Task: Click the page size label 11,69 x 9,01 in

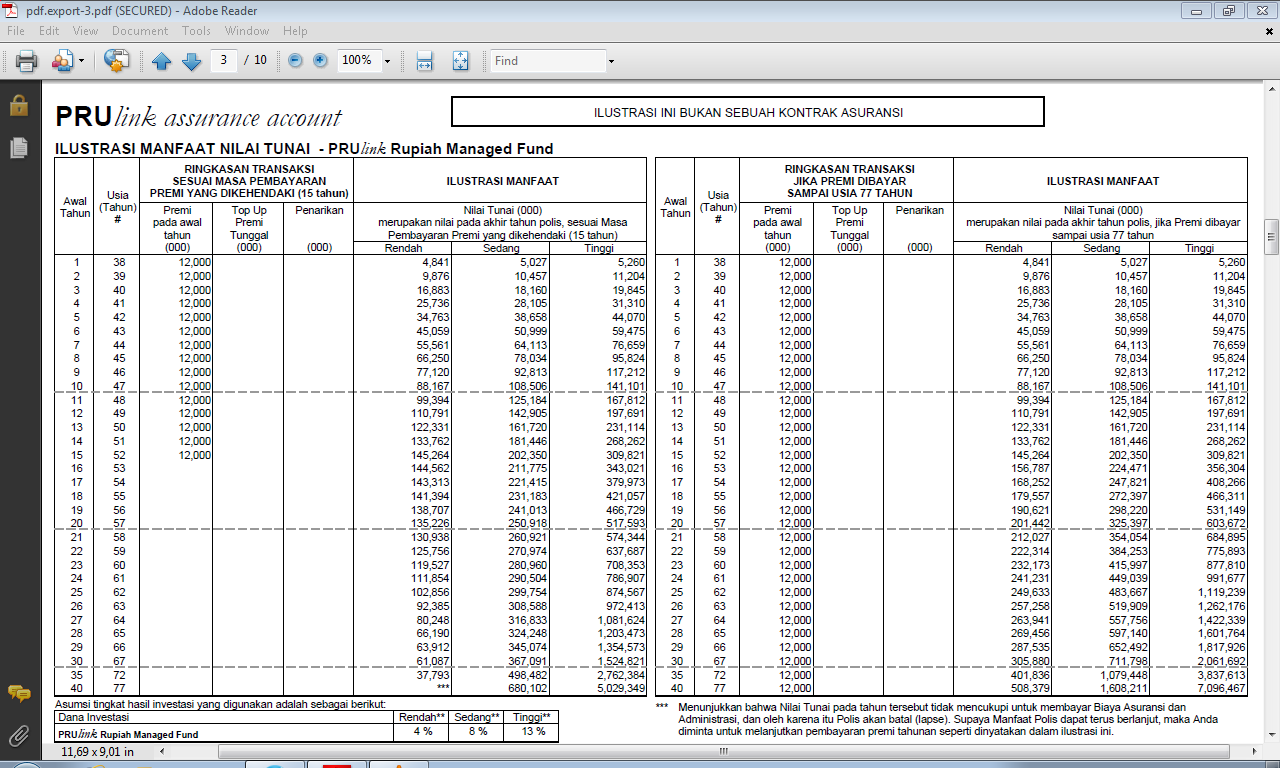Action: pyautogui.click(x=97, y=751)
